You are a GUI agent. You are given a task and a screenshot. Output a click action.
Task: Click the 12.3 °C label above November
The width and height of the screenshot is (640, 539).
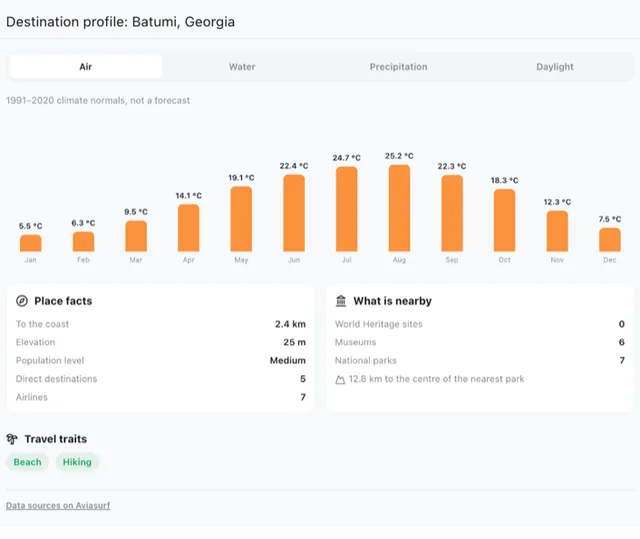coord(557,202)
